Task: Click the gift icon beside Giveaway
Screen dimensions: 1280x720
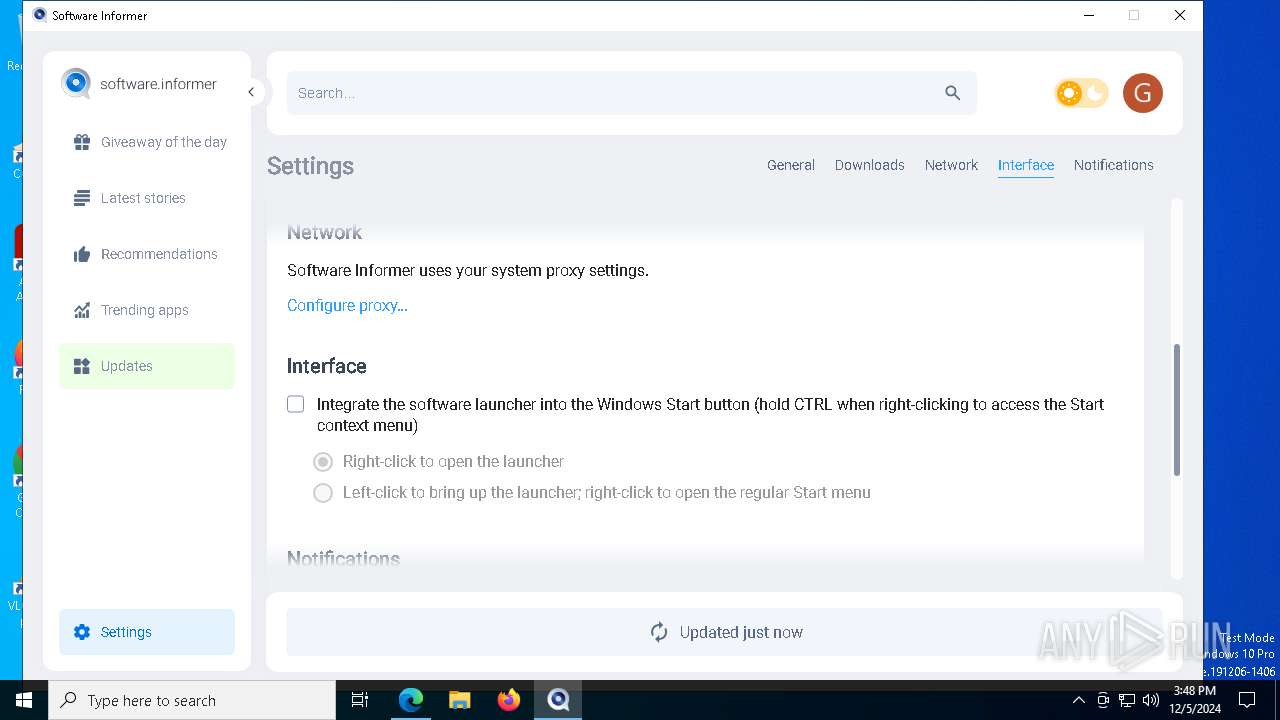Action: coord(82,142)
